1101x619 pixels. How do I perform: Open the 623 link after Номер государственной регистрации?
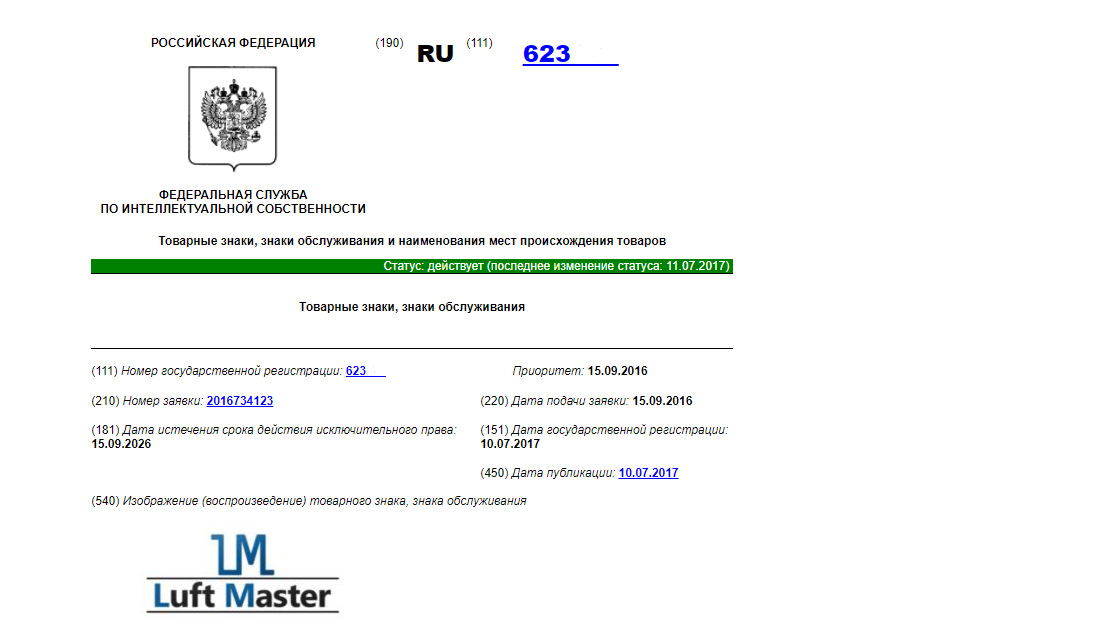coord(365,371)
